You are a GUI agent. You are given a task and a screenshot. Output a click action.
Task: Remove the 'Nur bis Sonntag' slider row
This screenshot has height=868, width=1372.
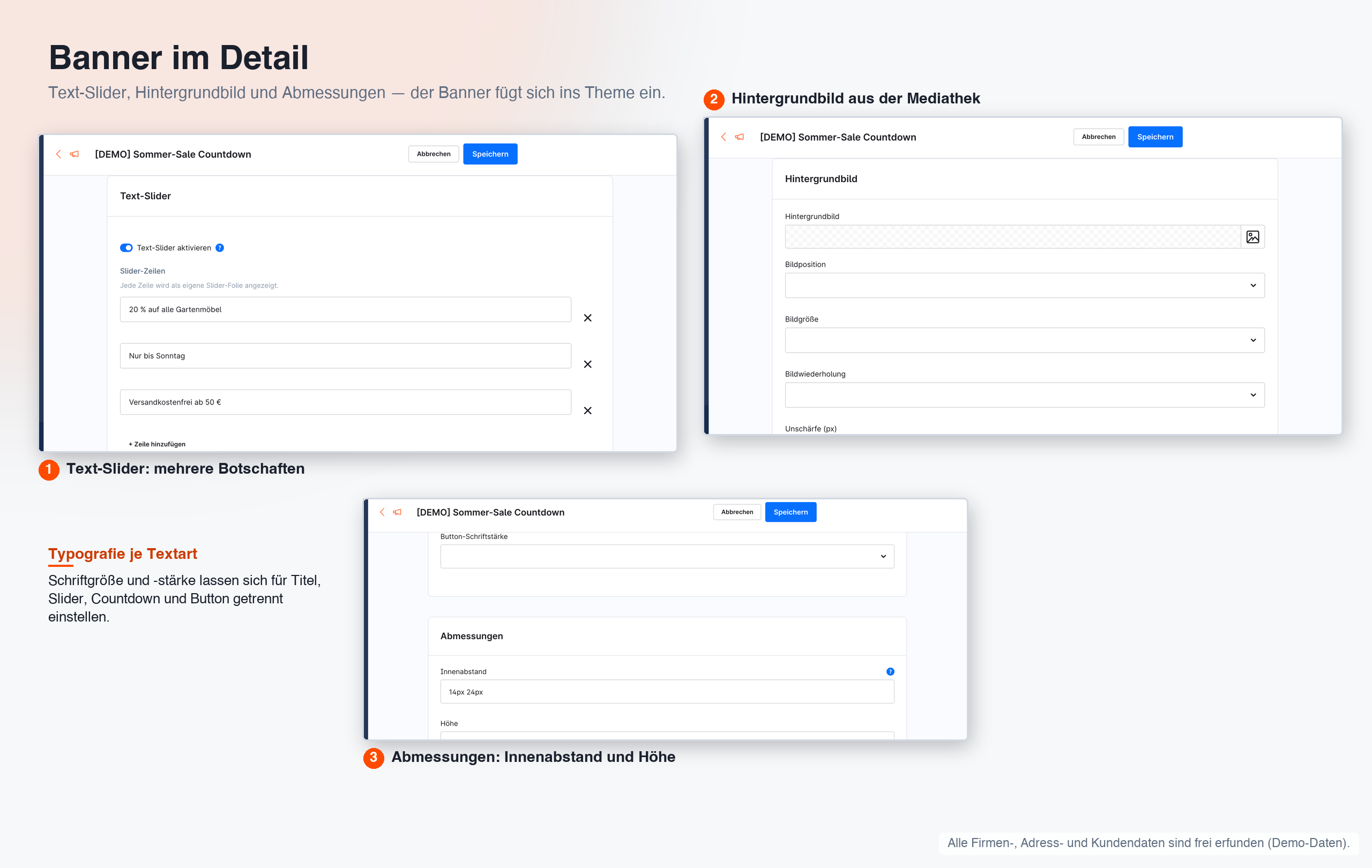(587, 364)
